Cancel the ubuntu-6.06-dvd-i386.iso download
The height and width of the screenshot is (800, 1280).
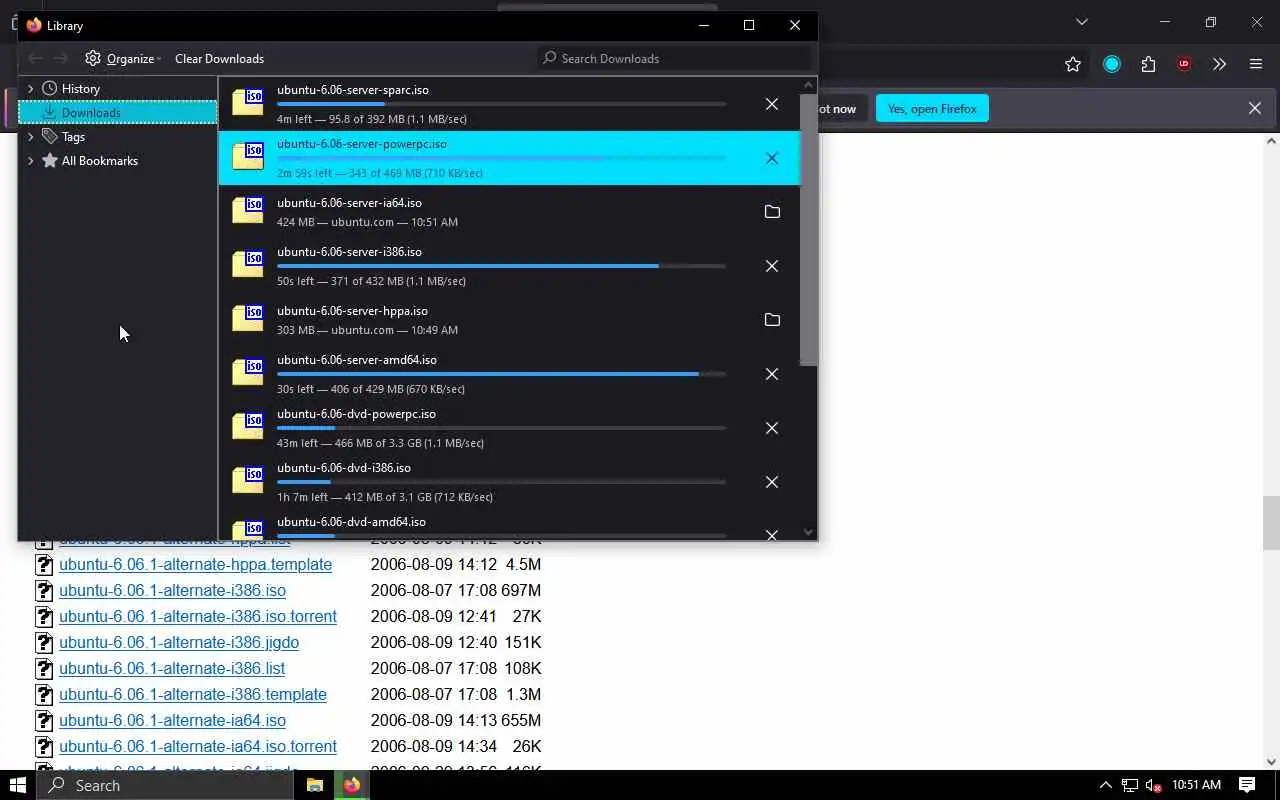771,482
